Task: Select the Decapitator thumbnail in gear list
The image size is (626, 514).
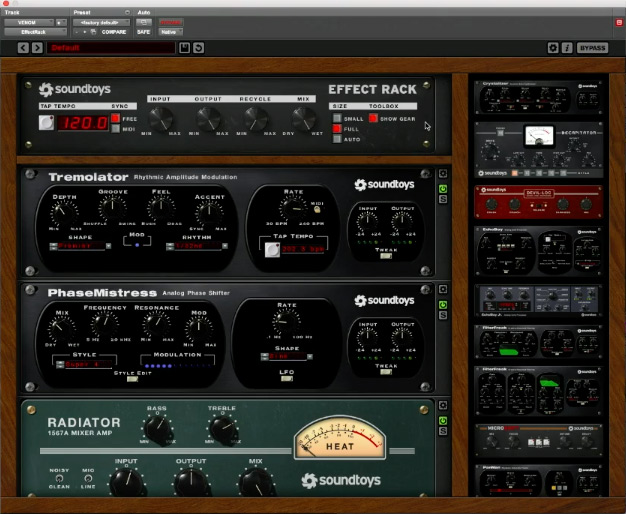Action: tap(539, 150)
